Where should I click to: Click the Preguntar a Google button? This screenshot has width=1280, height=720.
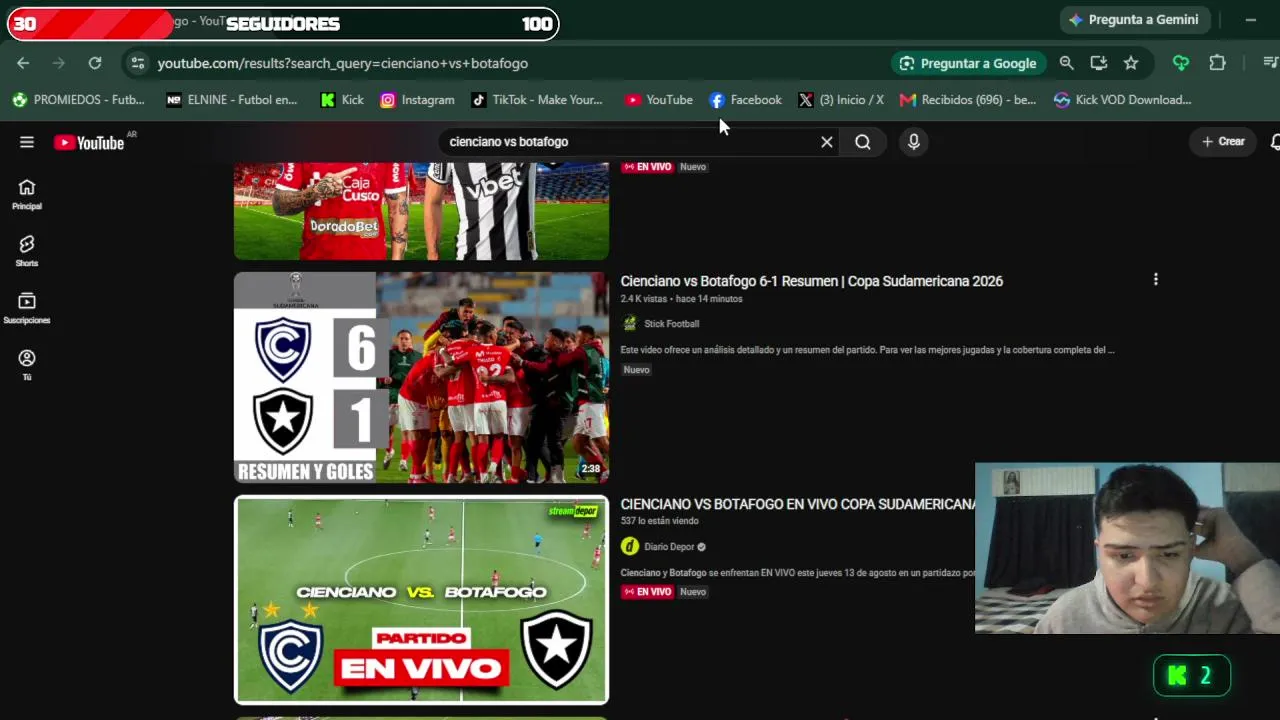[x=968, y=63]
